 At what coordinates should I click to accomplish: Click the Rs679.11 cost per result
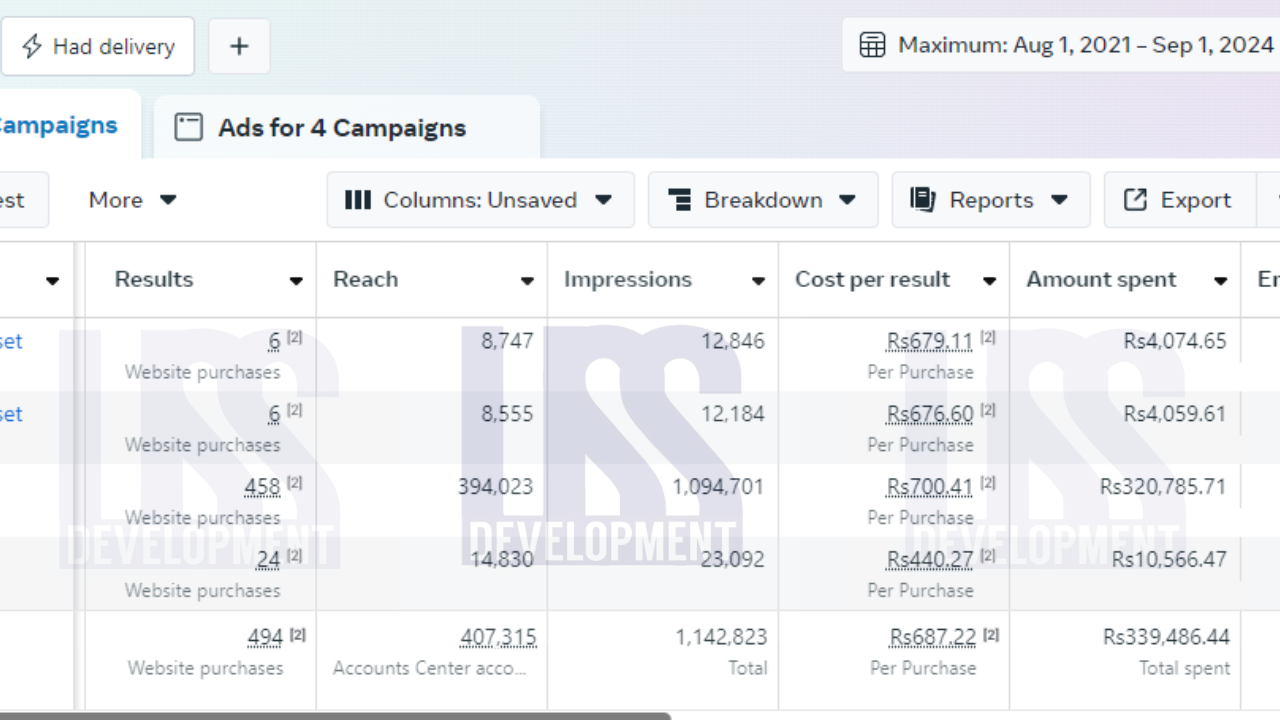929,341
